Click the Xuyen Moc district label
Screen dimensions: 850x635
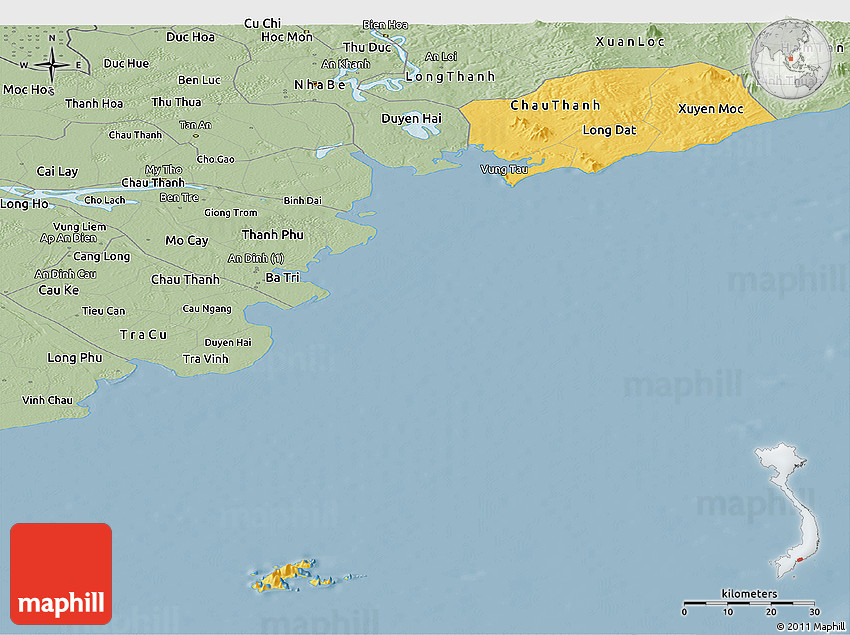tap(710, 108)
